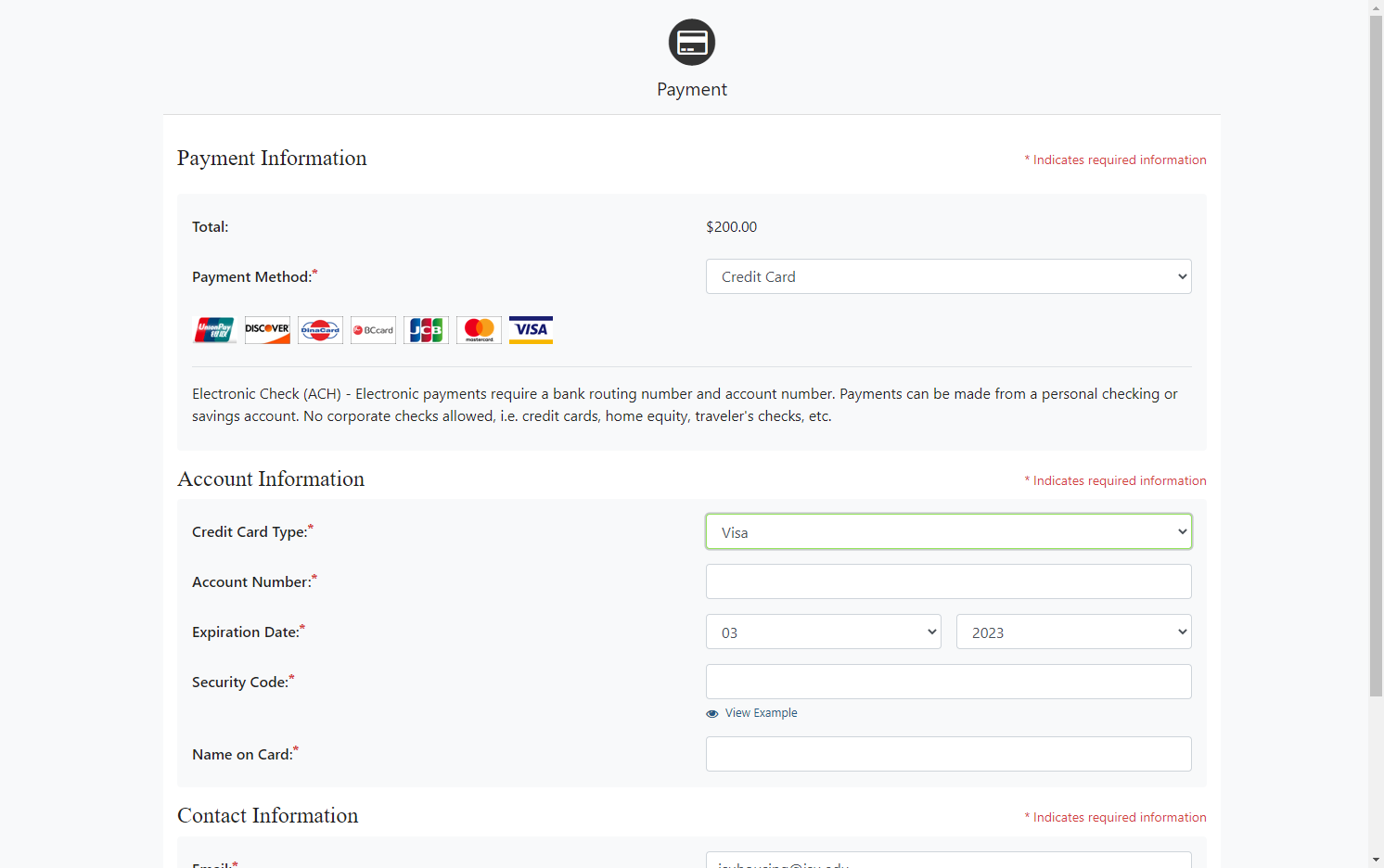1384x868 pixels.
Task: Click the Name on Card: label
Action: pos(245,754)
